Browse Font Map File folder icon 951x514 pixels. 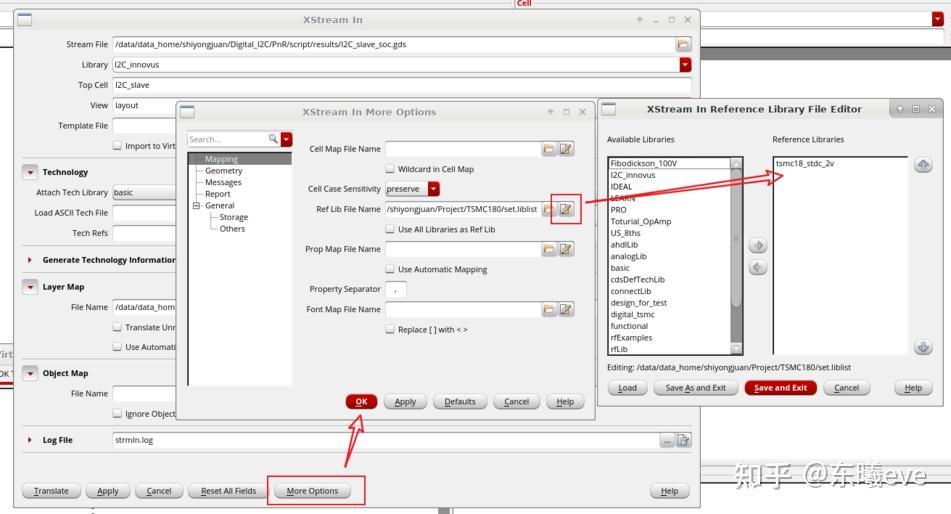[x=549, y=309]
